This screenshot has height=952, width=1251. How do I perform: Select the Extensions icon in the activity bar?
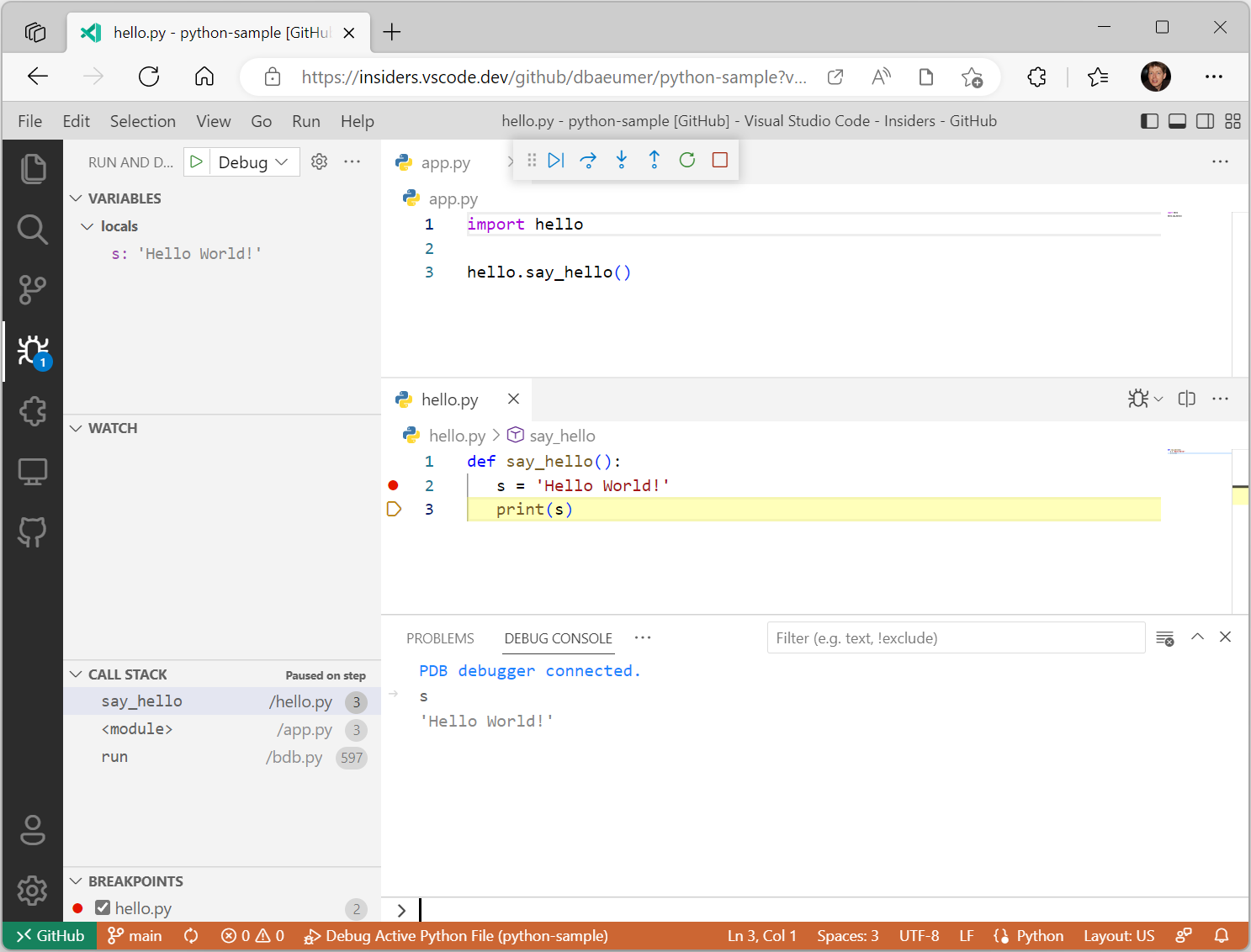pos(33,411)
